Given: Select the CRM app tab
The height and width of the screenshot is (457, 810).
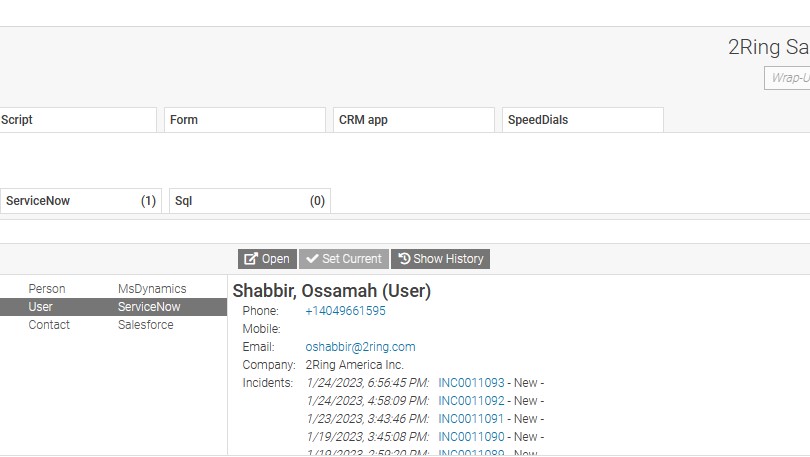Looking at the screenshot, I should click(414, 120).
